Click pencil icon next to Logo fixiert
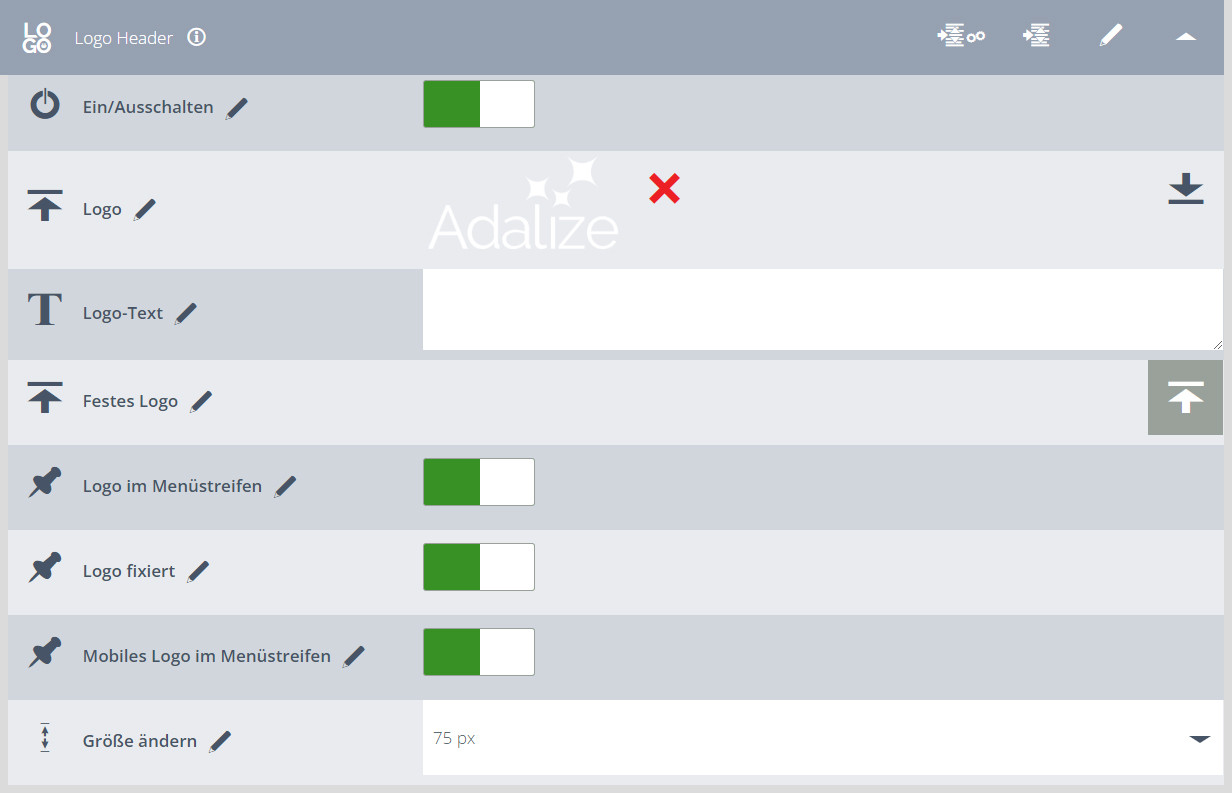The width and height of the screenshot is (1232, 793). pyautogui.click(x=198, y=572)
